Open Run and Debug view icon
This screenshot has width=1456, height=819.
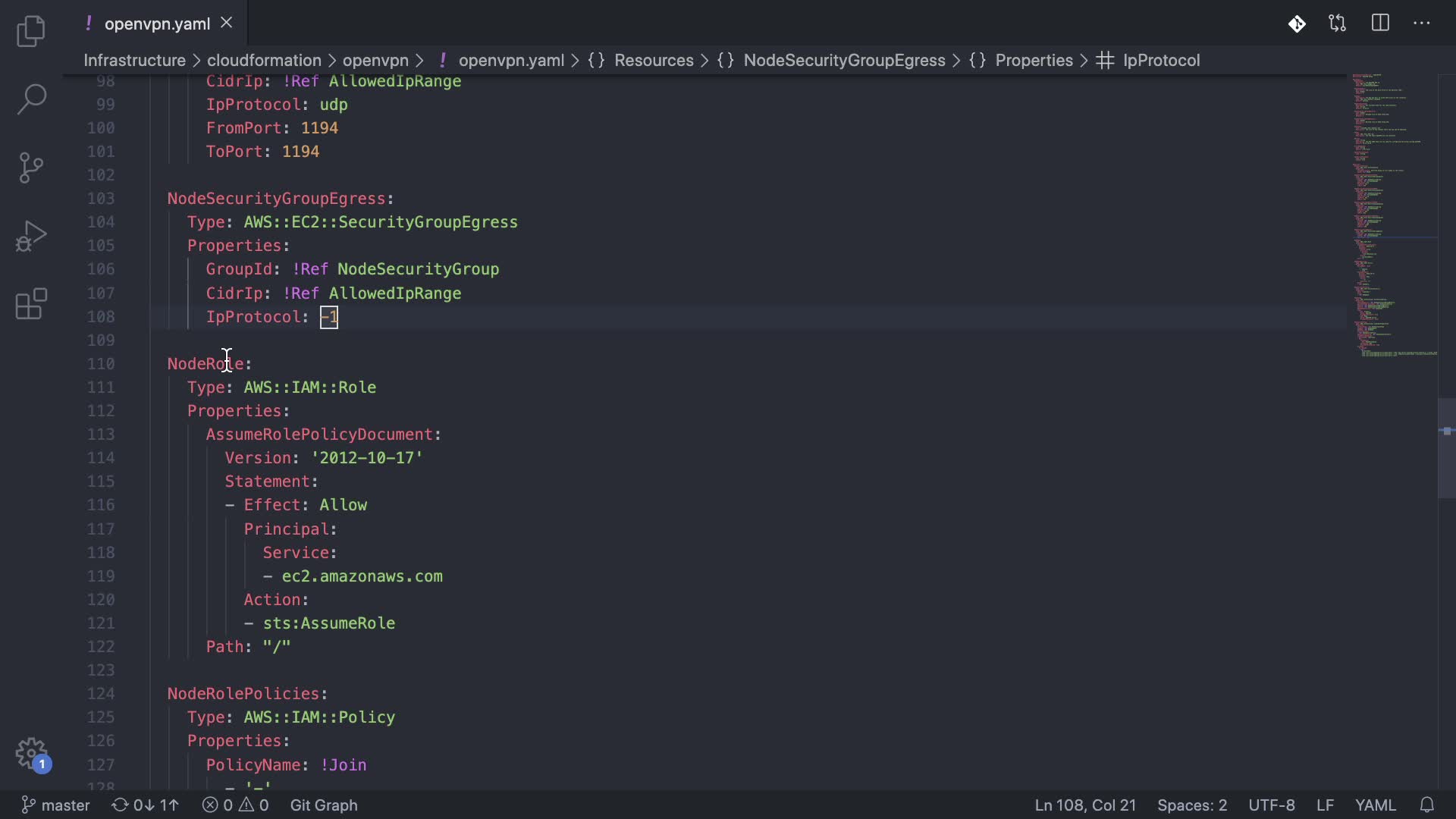(x=31, y=236)
